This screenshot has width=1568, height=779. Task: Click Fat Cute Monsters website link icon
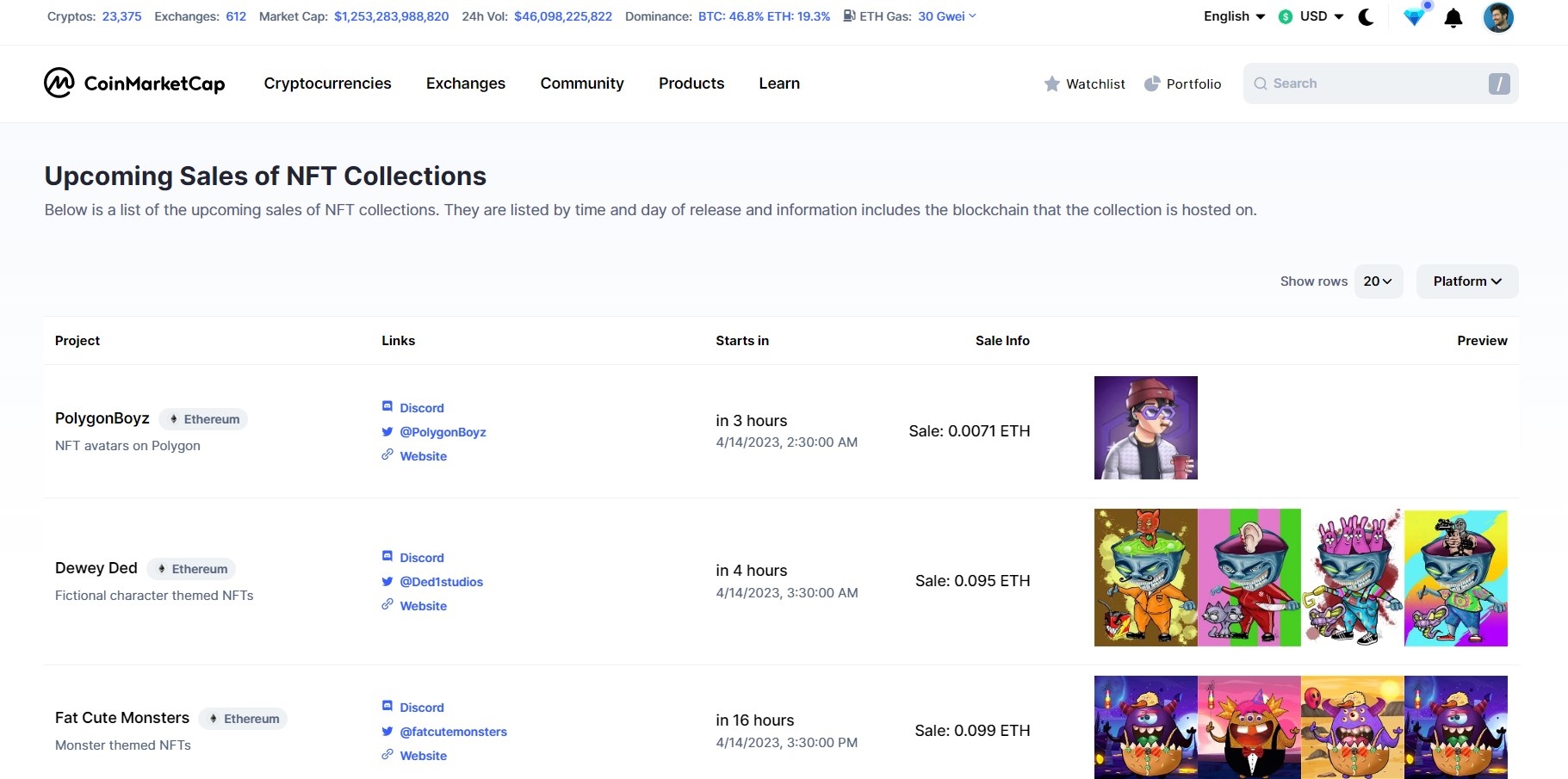[x=387, y=754]
